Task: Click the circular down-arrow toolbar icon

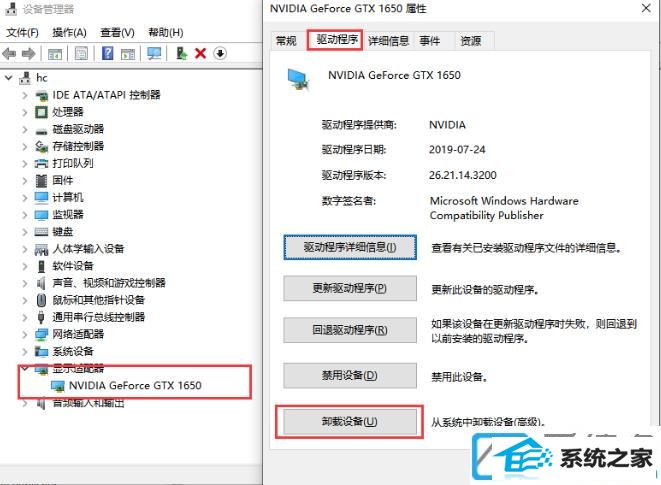Action: (220, 53)
